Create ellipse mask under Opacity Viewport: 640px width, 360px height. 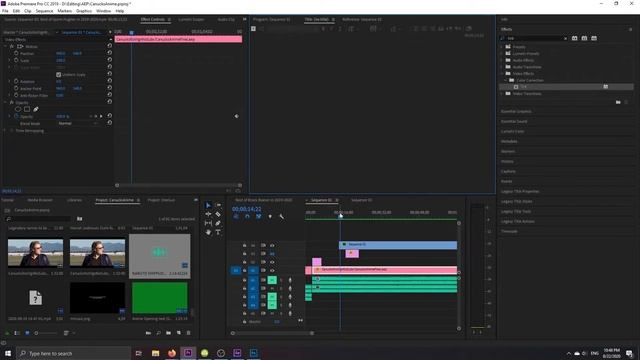tap(18, 109)
